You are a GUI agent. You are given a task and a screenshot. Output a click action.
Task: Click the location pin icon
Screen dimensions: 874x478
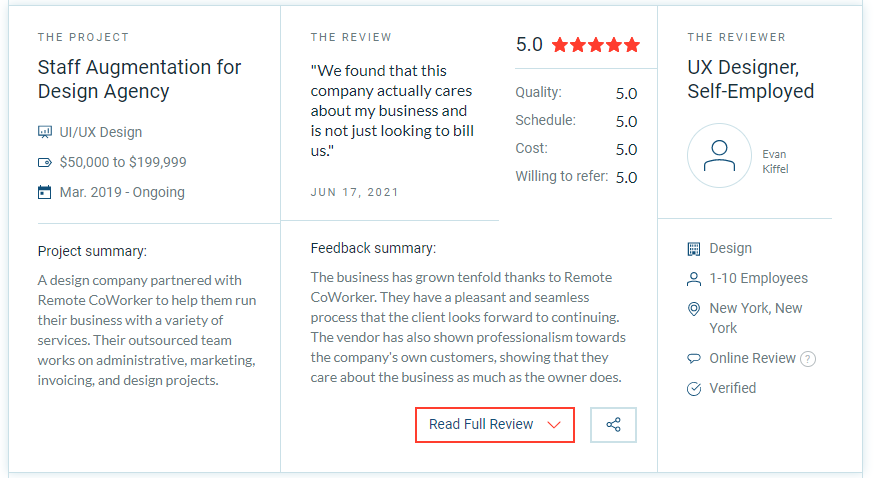pos(694,309)
